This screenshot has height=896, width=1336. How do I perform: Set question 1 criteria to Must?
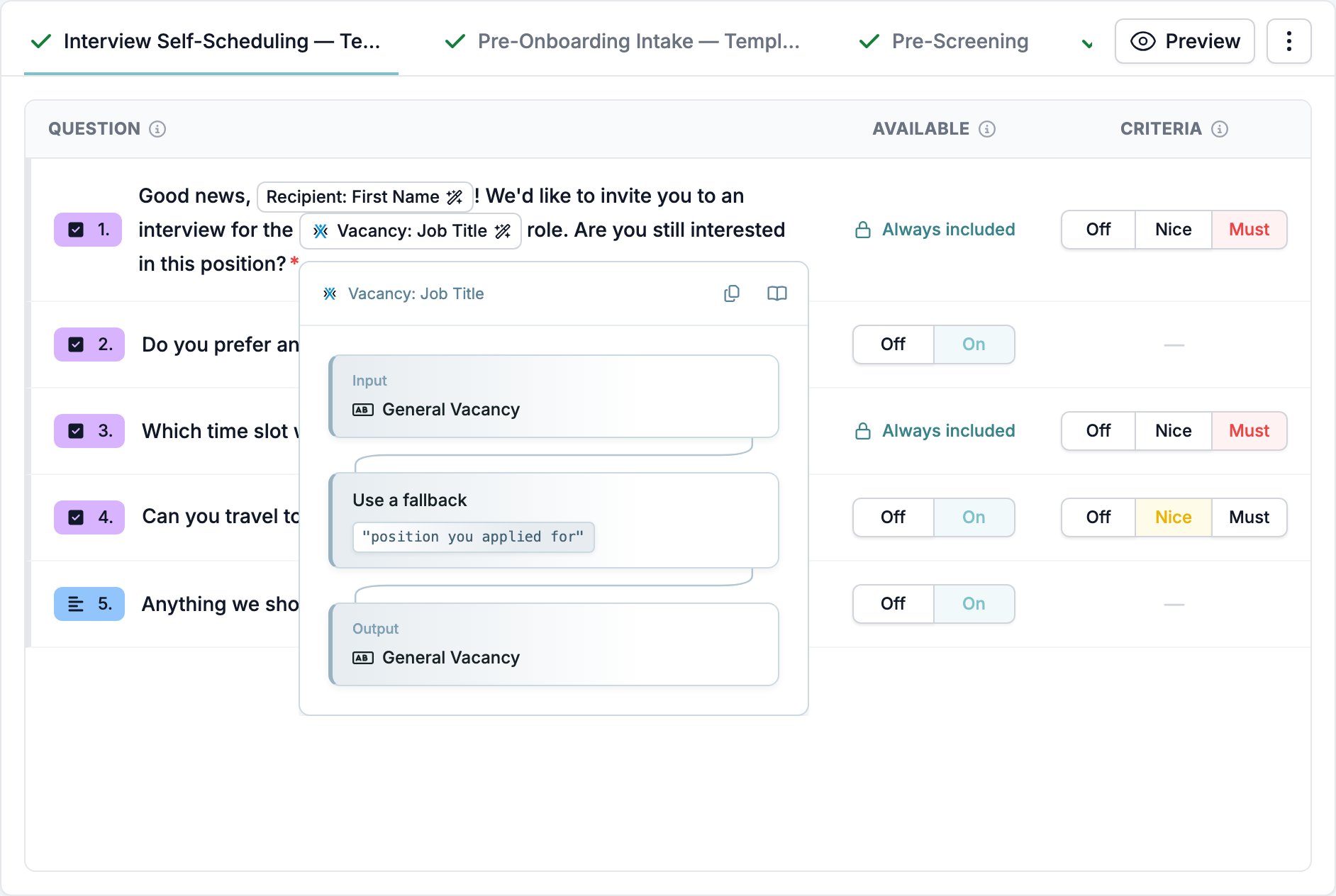coord(1249,230)
